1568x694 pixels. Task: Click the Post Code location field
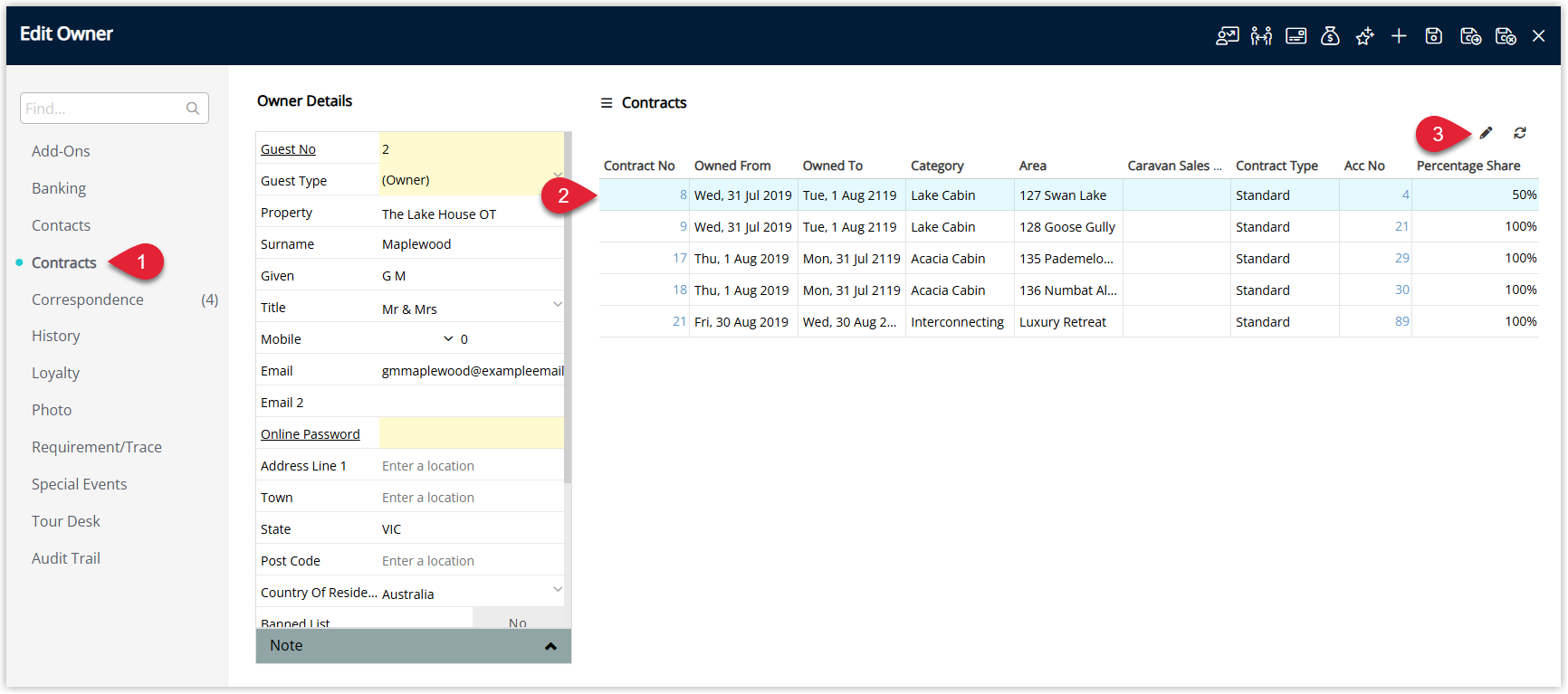471,561
